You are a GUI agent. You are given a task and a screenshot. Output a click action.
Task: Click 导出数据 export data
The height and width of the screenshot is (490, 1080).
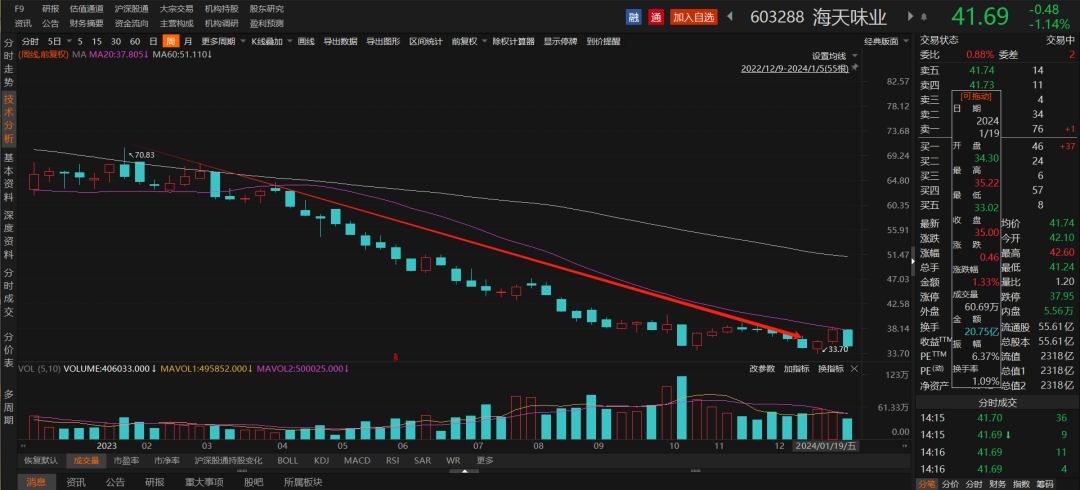point(340,41)
